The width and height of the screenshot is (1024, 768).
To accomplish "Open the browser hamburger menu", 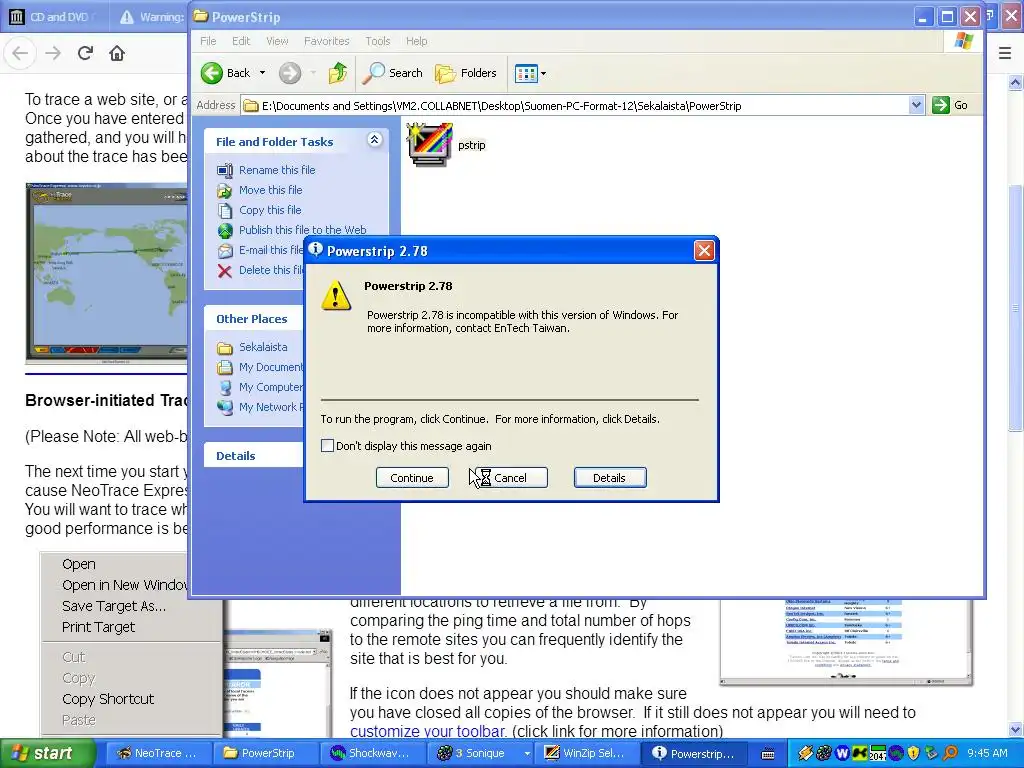I will point(1005,54).
